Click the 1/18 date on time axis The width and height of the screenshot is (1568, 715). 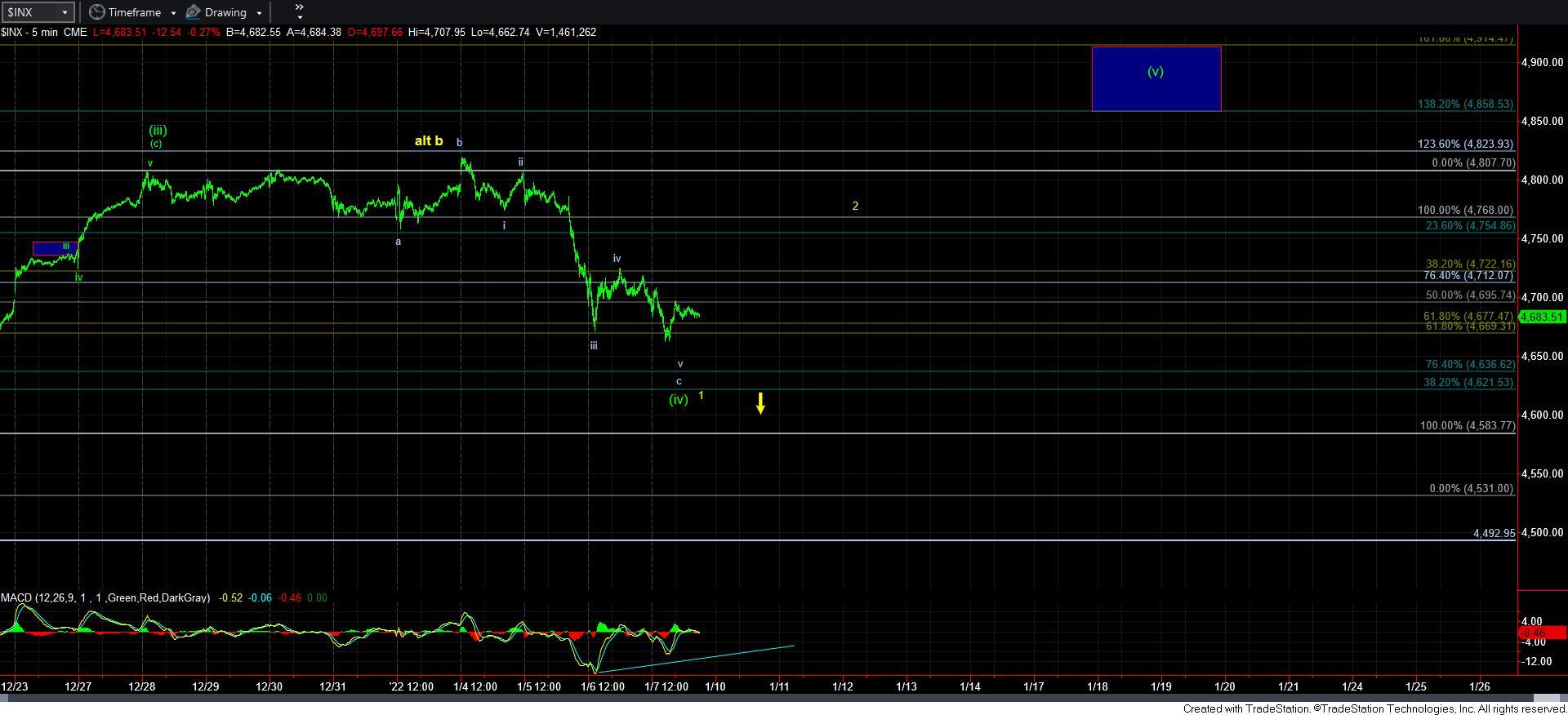pyautogui.click(x=1097, y=686)
